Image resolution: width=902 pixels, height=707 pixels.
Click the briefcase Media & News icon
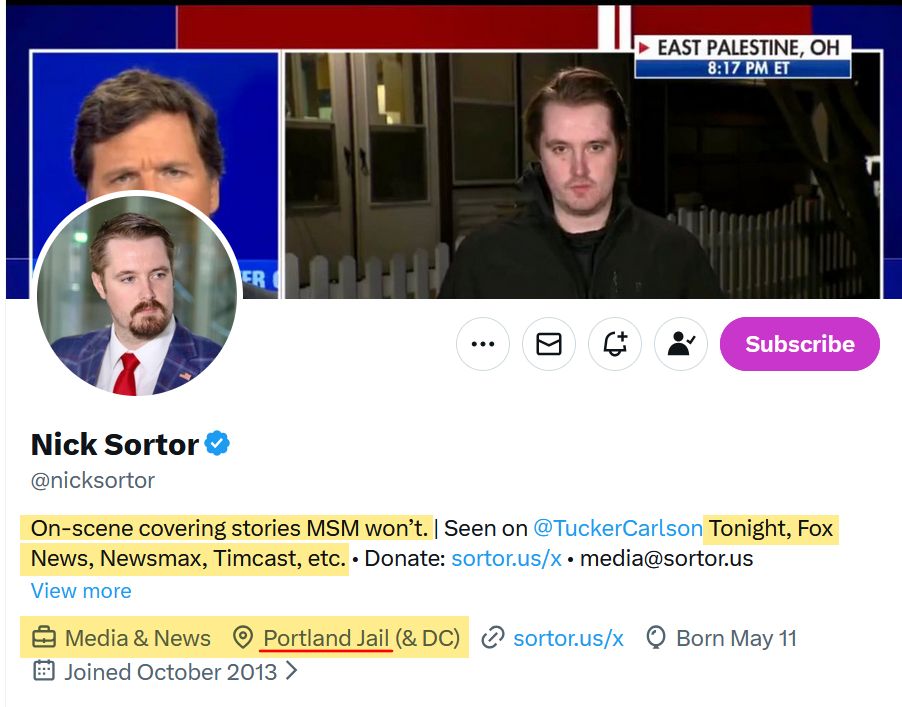[44, 638]
